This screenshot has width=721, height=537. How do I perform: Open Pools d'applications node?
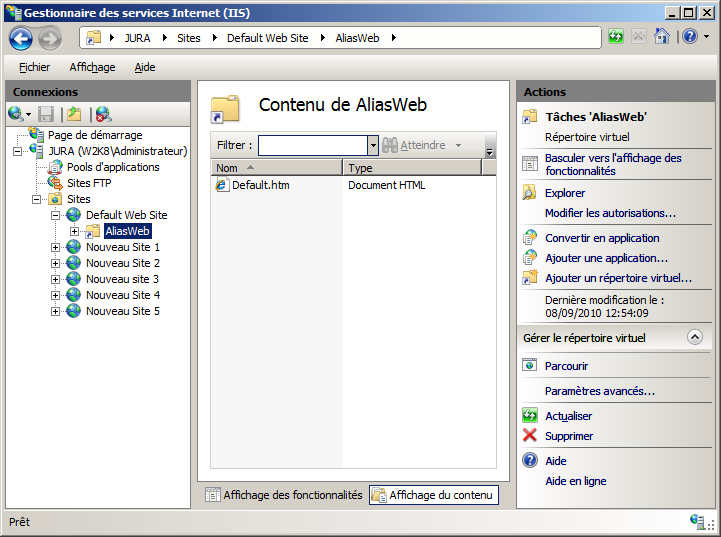[112, 167]
